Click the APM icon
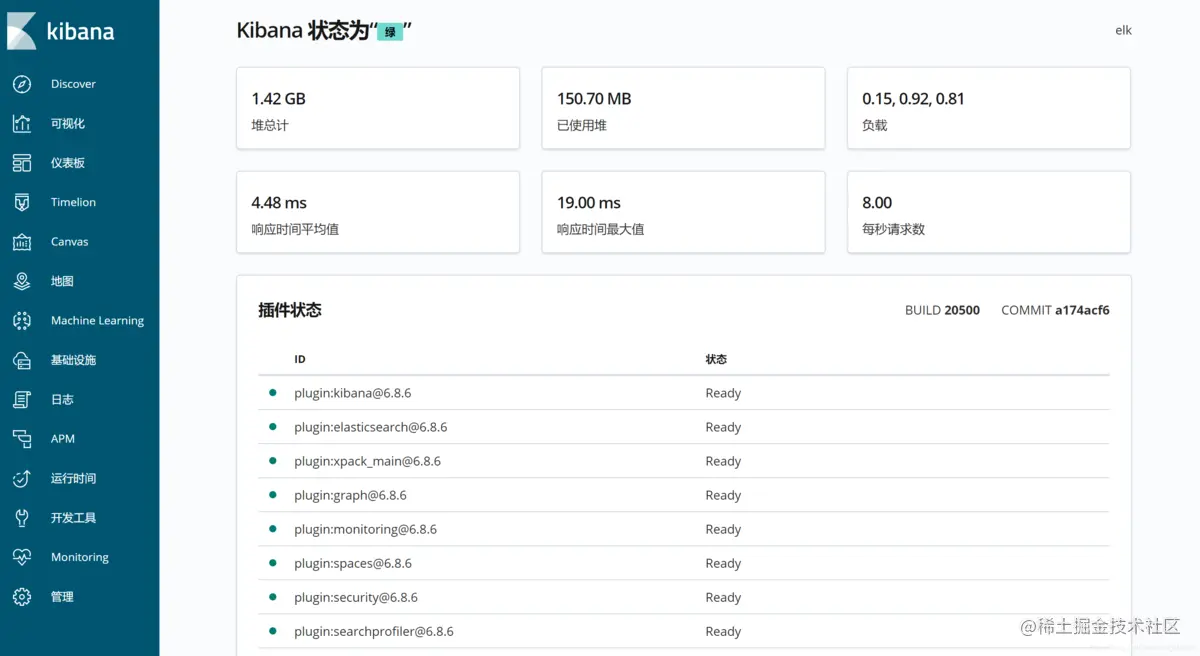The image size is (1200, 656). [x=22, y=439]
